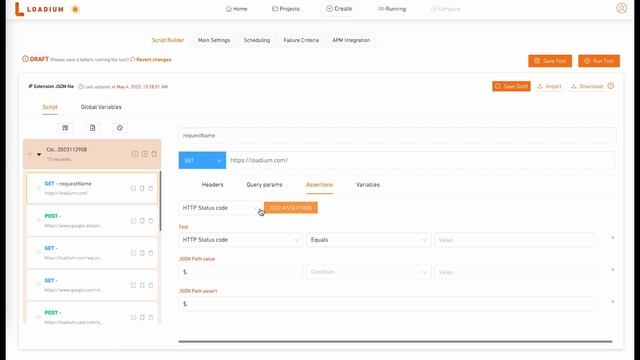Delete the Col_0503112908 collection with trash icon
Image resolution: width=640 pixels, height=360 pixels.
(x=154, y=154)
